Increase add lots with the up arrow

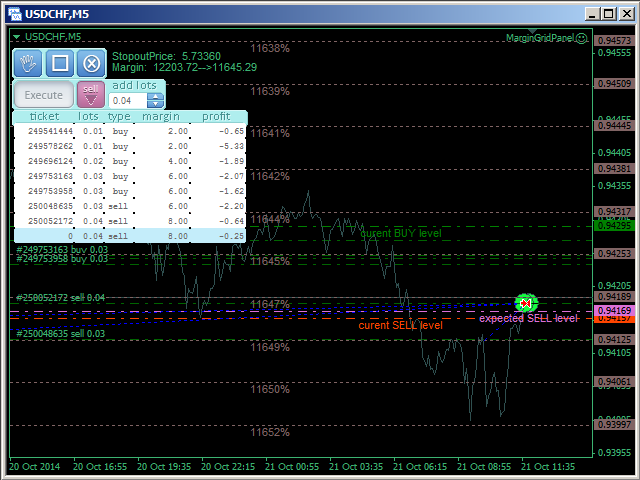[156, 97]
